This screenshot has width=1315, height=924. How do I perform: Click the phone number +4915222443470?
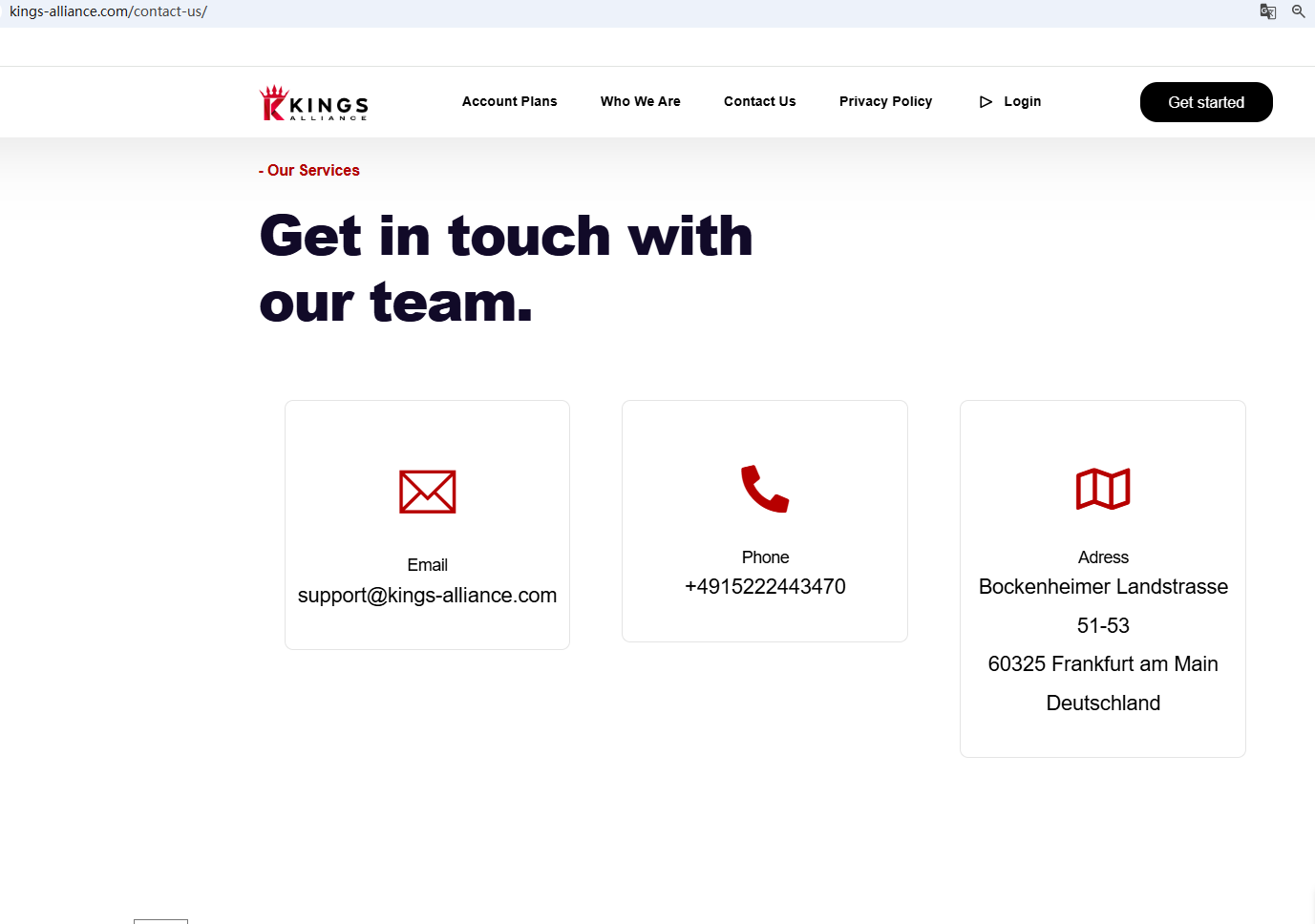(765, 587)
